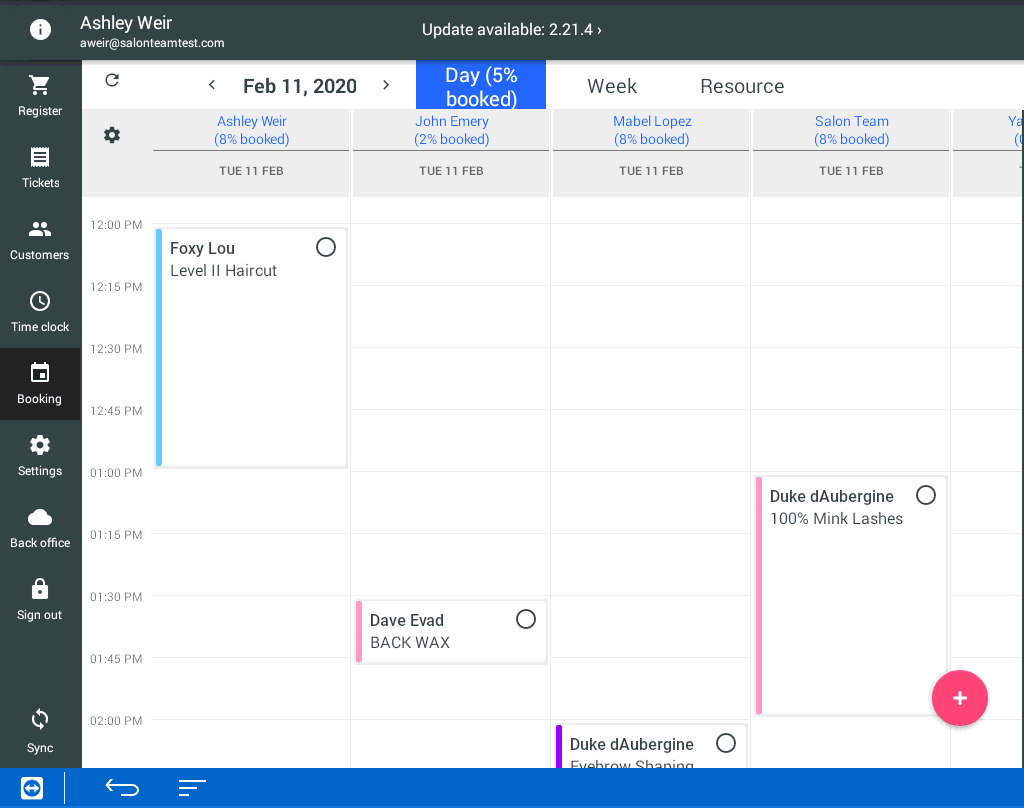Screen dimensions: 1024x808
Task: Switch to the Week view tab
Action: pyautogui.click(x=612, y=86)
